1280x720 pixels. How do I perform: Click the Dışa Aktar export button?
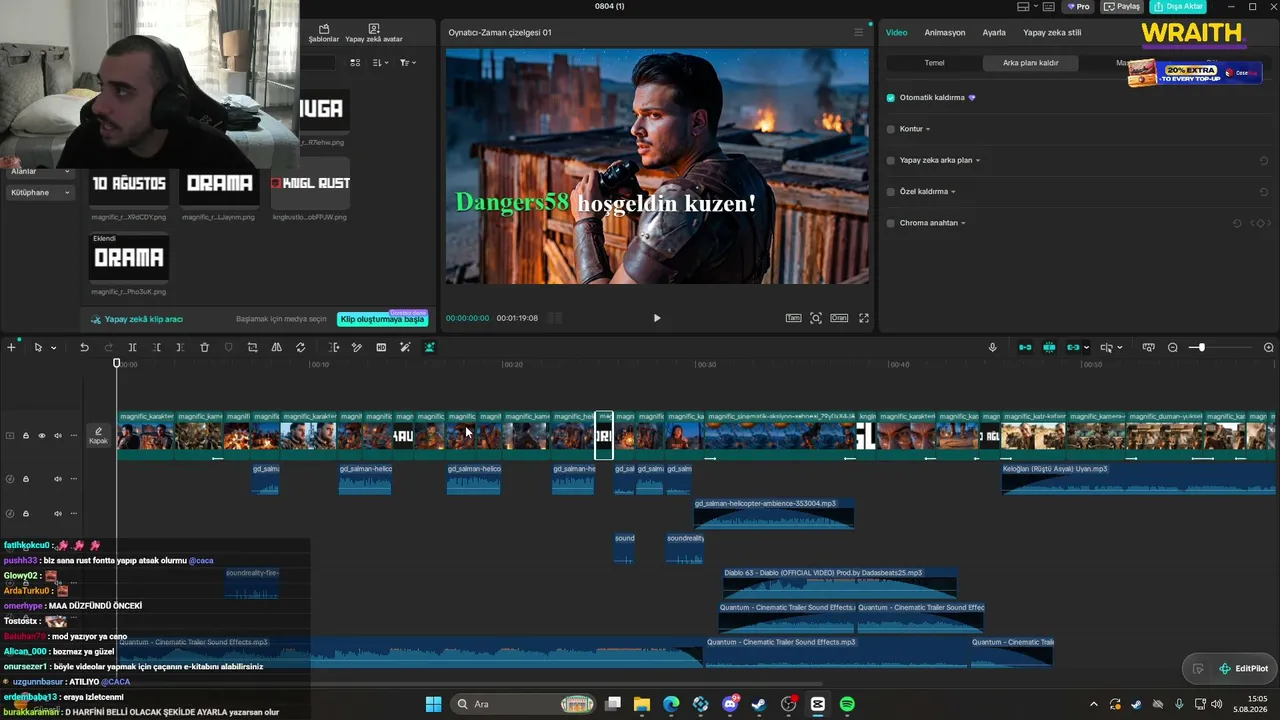[x=1177, y=6]
